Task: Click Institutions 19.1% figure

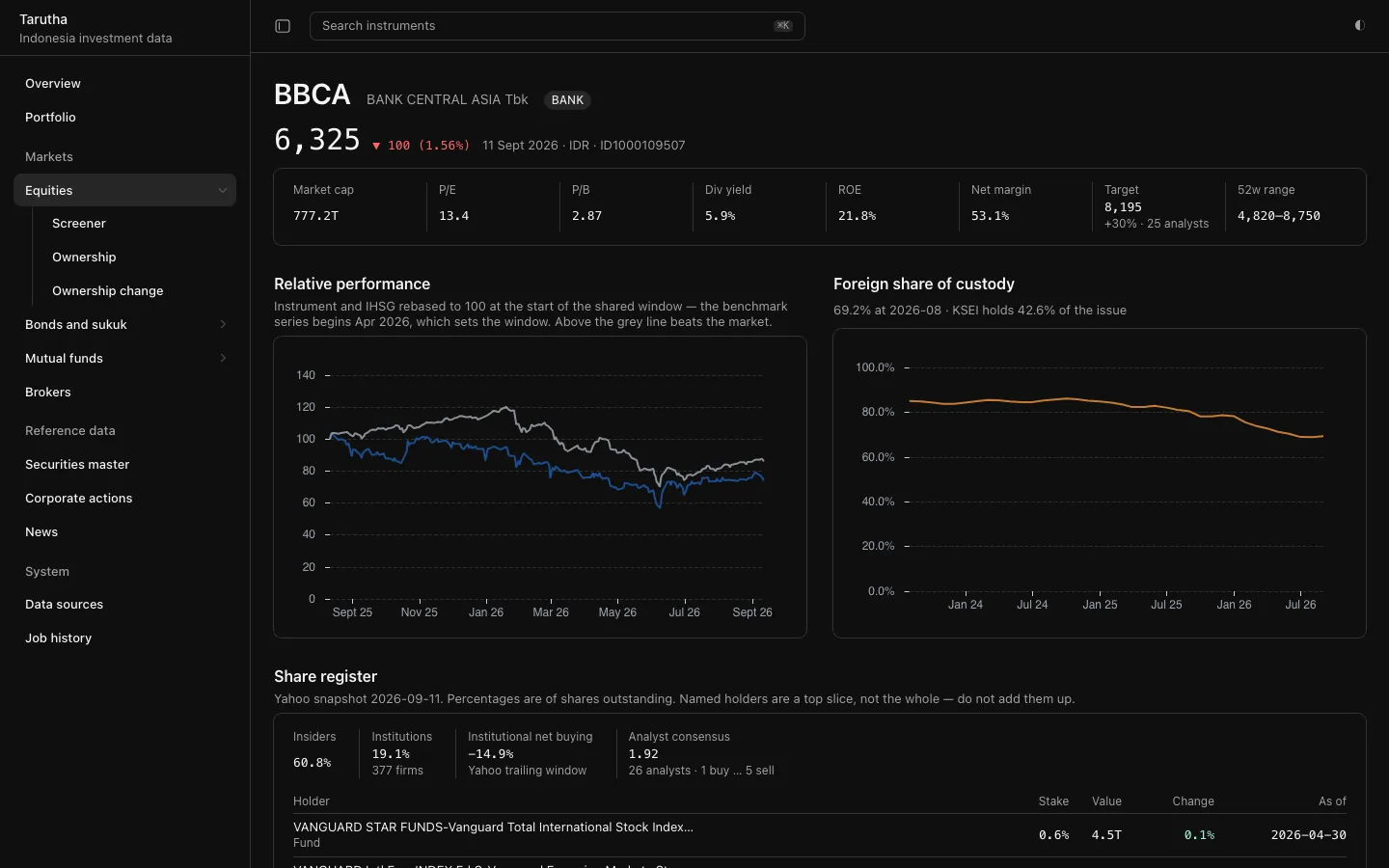Action: click(391, 754)
